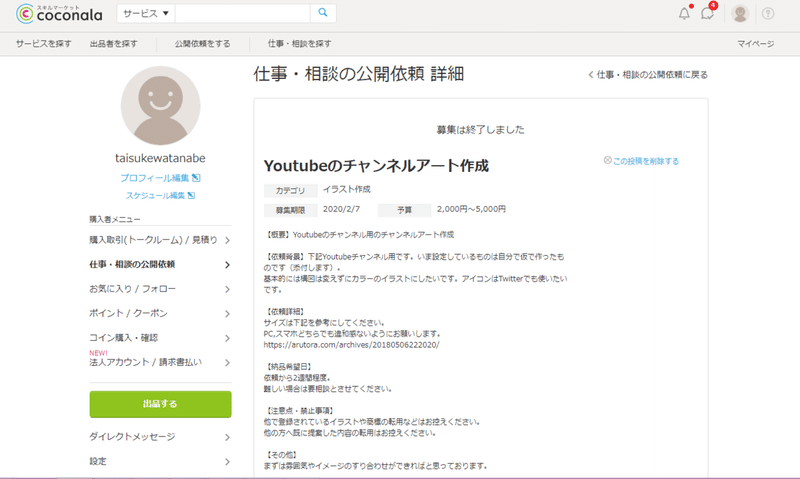
Task: Click the page heading 仕事・相談の公開依頼 詳細
Action: click(x=359, y=74)
